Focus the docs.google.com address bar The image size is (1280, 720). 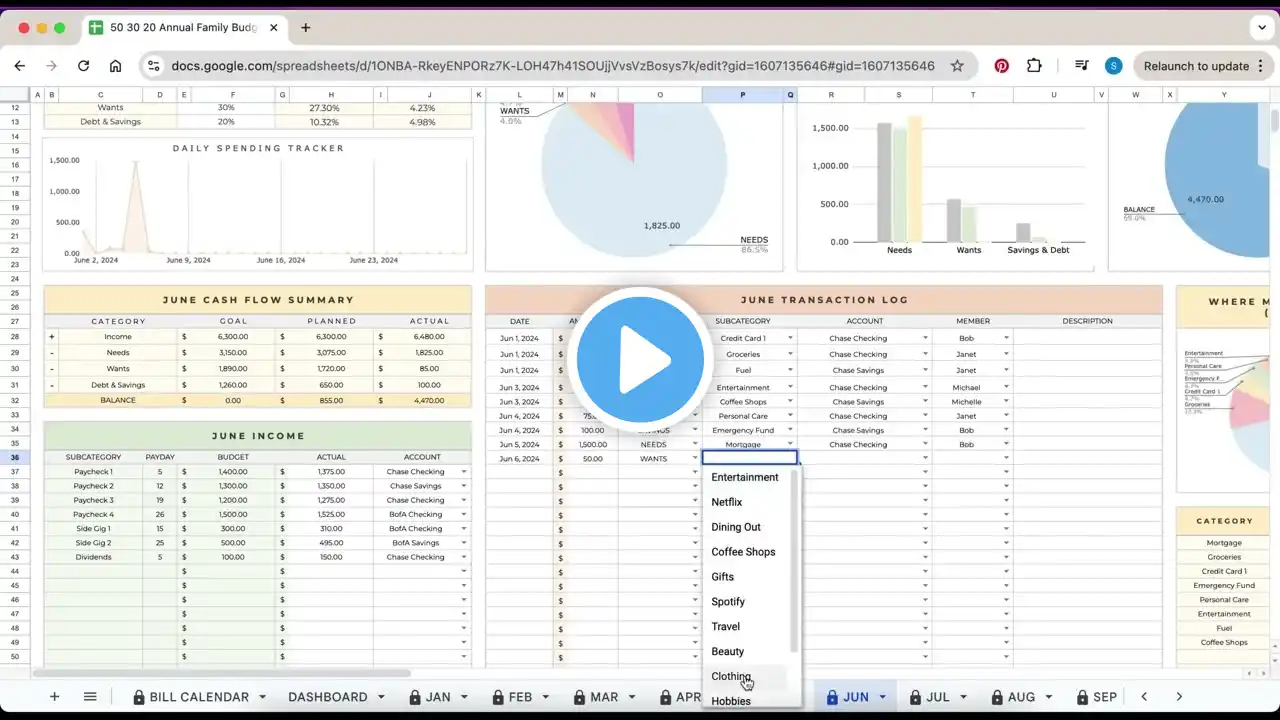pyautogui.click(x=552, y=66)
